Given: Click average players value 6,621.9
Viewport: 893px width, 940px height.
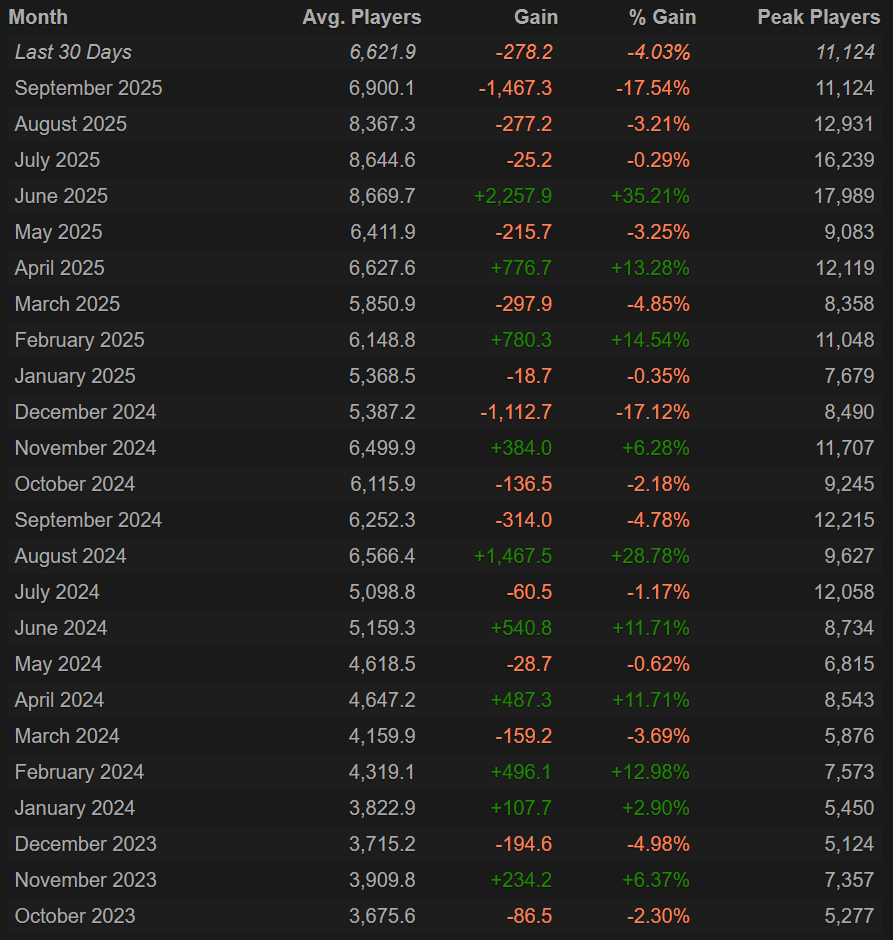Looking at the screenshot, I should click(382, 52).
